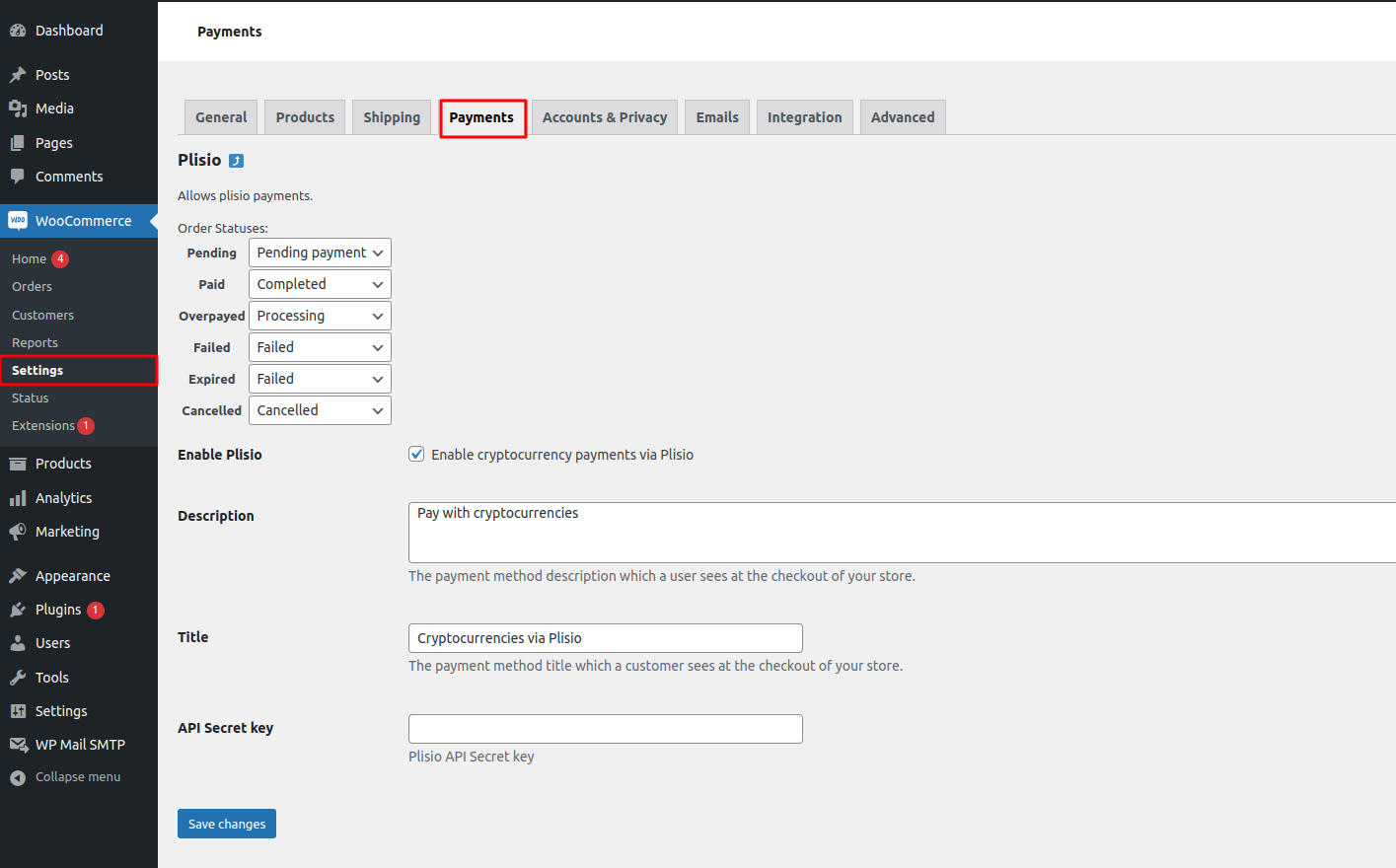Click the Dashboard gauge icon
This screenshot has width=1396, height=868.
point(18,31)
